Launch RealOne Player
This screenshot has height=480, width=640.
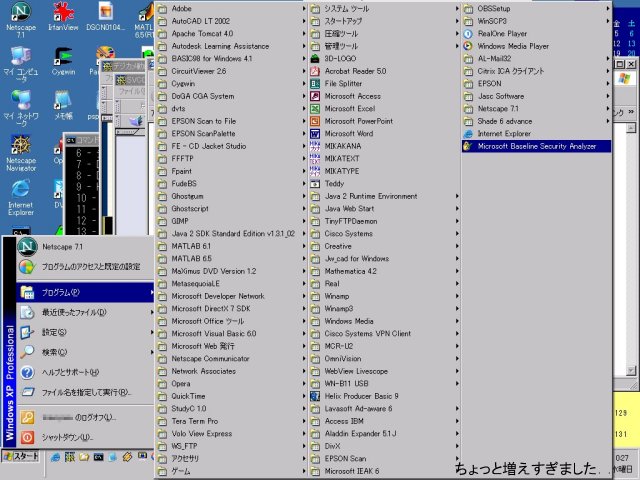point(536,34)
